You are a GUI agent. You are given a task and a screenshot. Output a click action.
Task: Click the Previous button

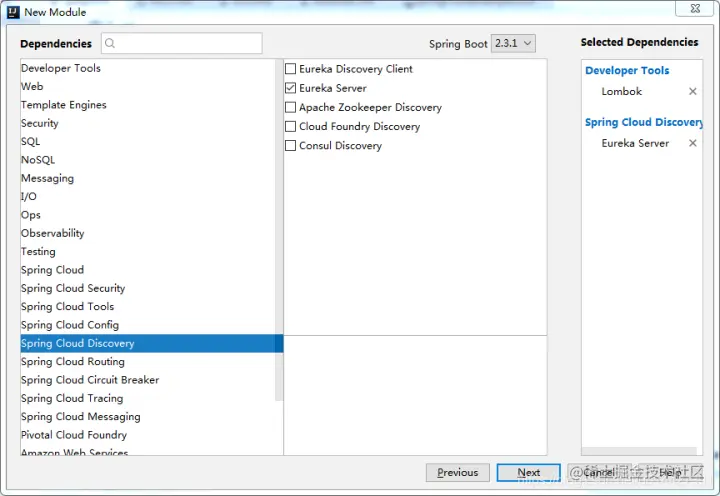[x=457, y=473]
